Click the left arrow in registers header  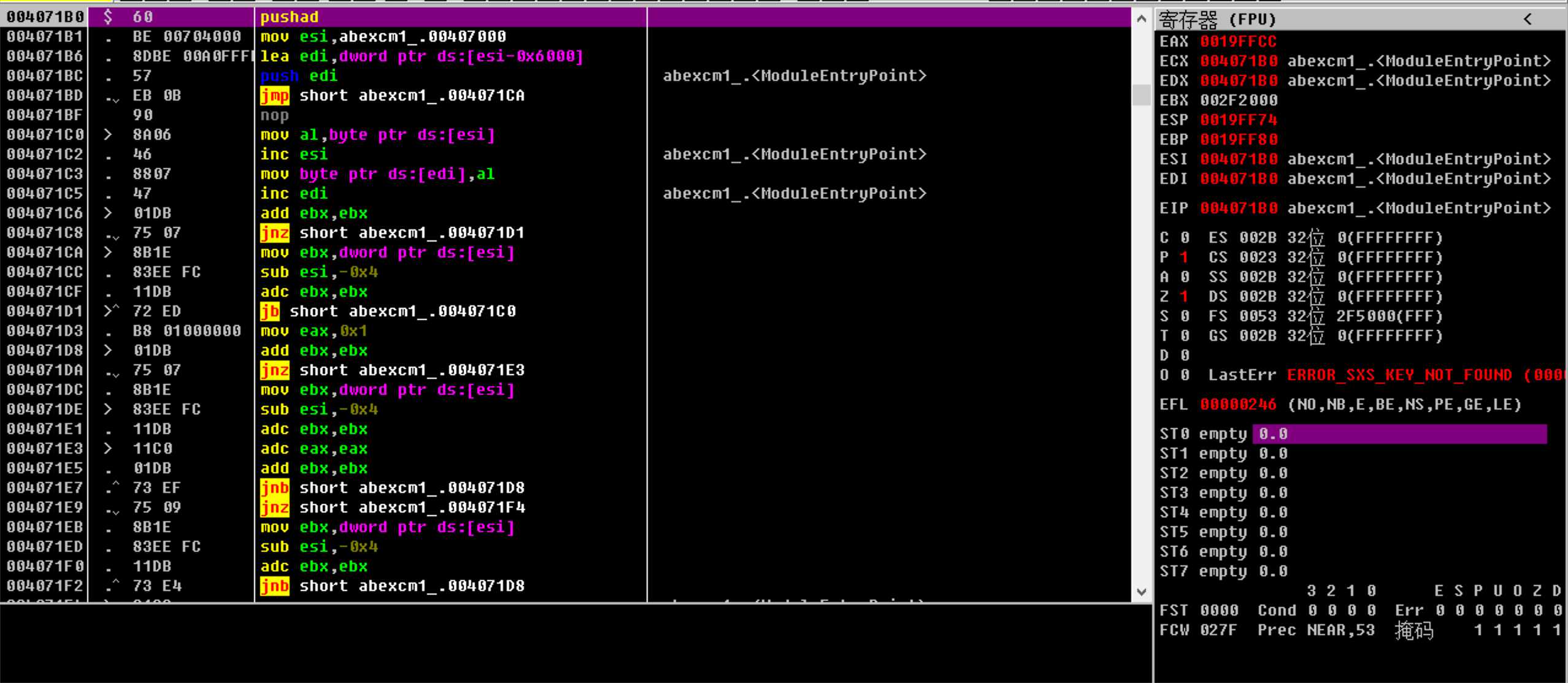[1528, 20]
